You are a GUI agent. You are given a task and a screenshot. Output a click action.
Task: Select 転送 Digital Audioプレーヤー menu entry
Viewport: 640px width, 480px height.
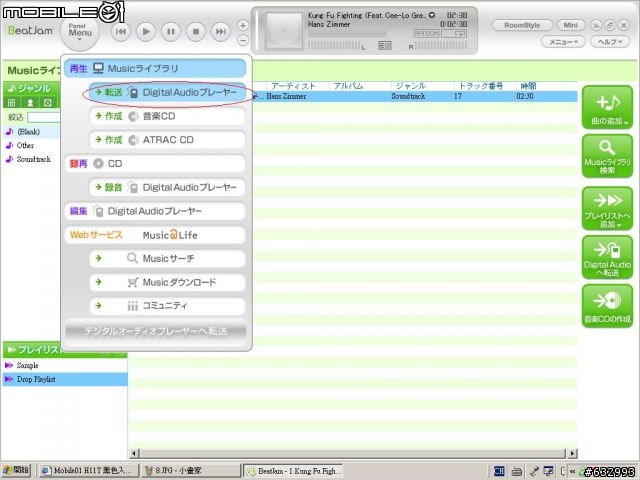(x=167, y=92)
